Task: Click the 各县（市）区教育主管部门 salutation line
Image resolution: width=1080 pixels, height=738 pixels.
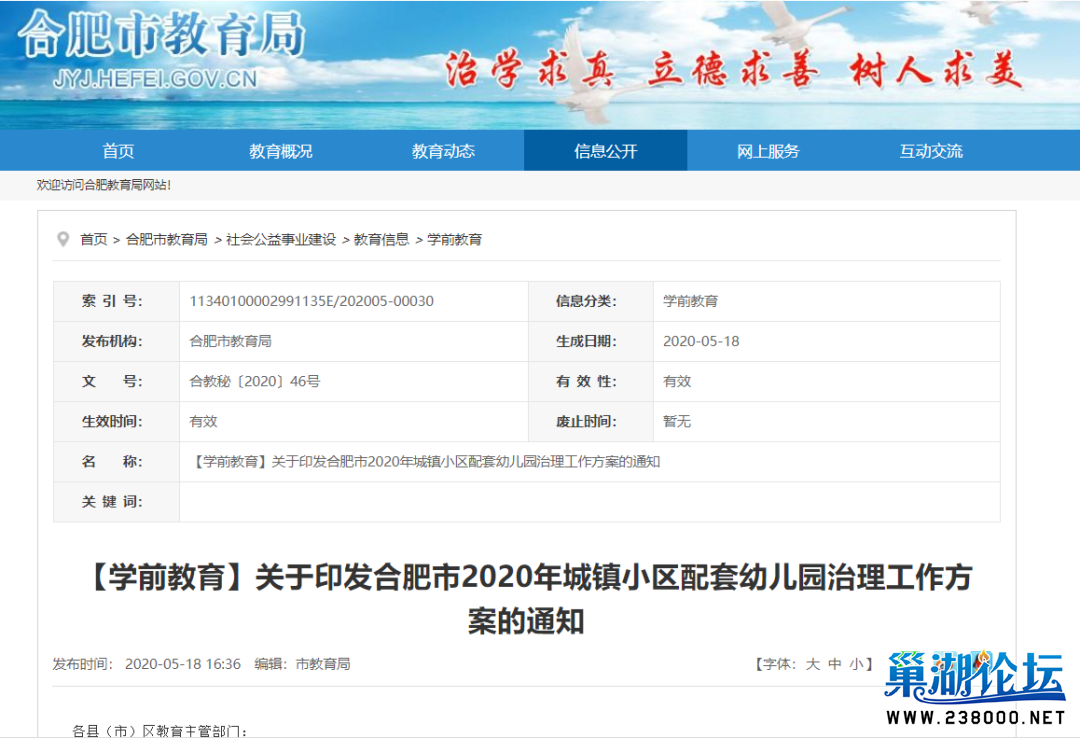Action: 160,730
